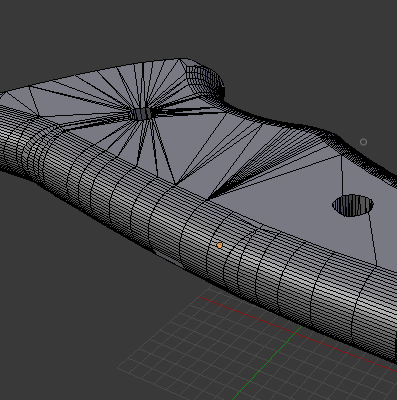Click intersection of red and green axes
The height and width of the screenshot is (400, 397).
[298, 333]
